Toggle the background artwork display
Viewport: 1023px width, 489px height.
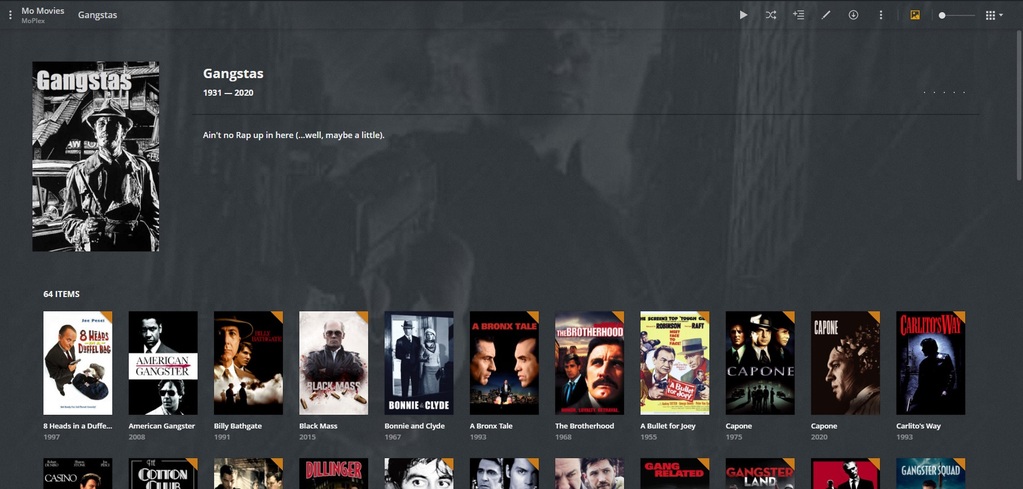pyautogui.click(x=915, y=15)
